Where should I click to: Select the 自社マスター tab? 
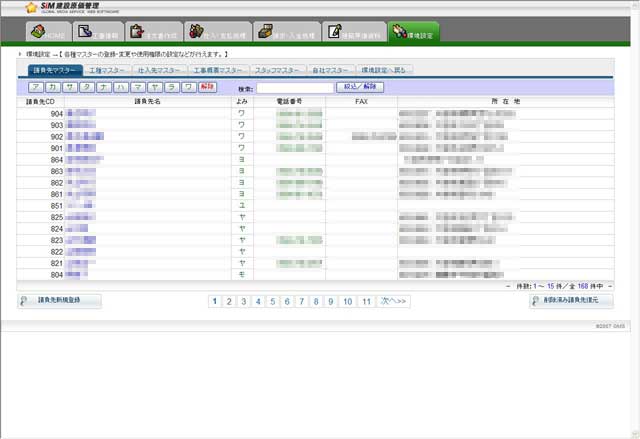[x=330, y=71]
